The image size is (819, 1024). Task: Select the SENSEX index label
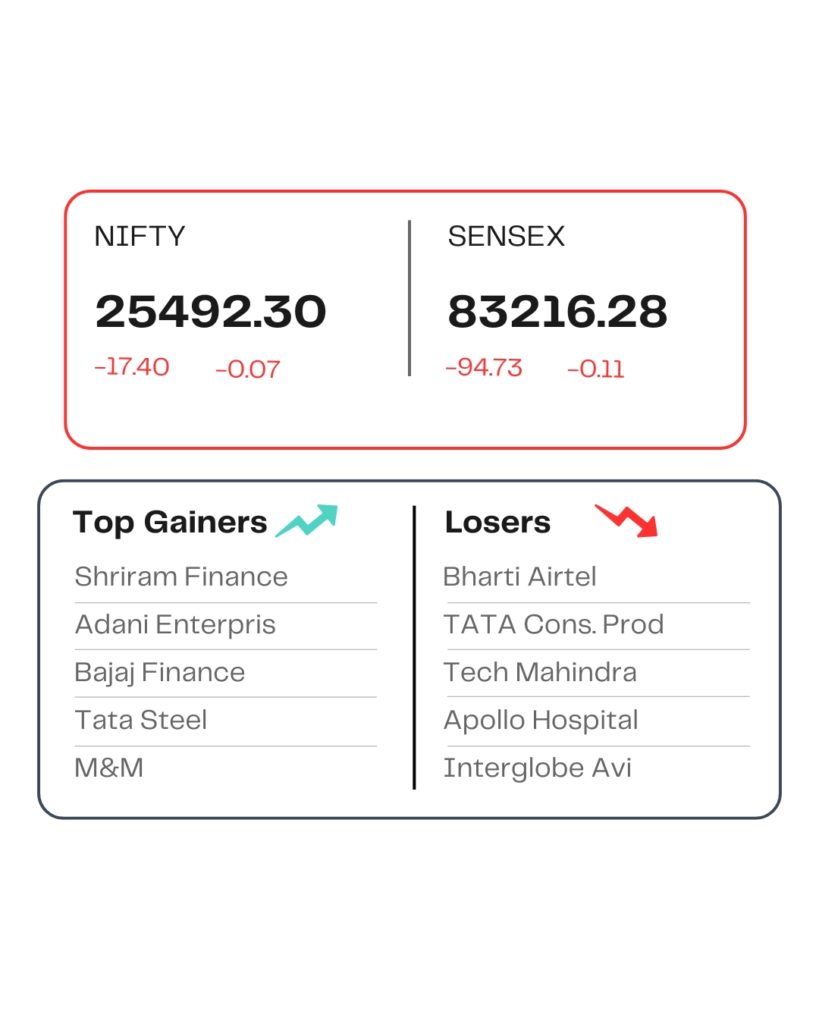point(506,237)
